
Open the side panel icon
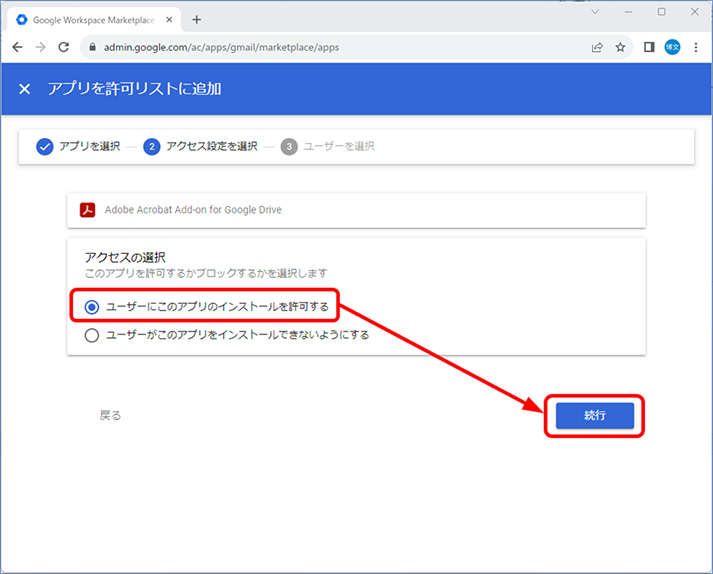tap(649, 47)
